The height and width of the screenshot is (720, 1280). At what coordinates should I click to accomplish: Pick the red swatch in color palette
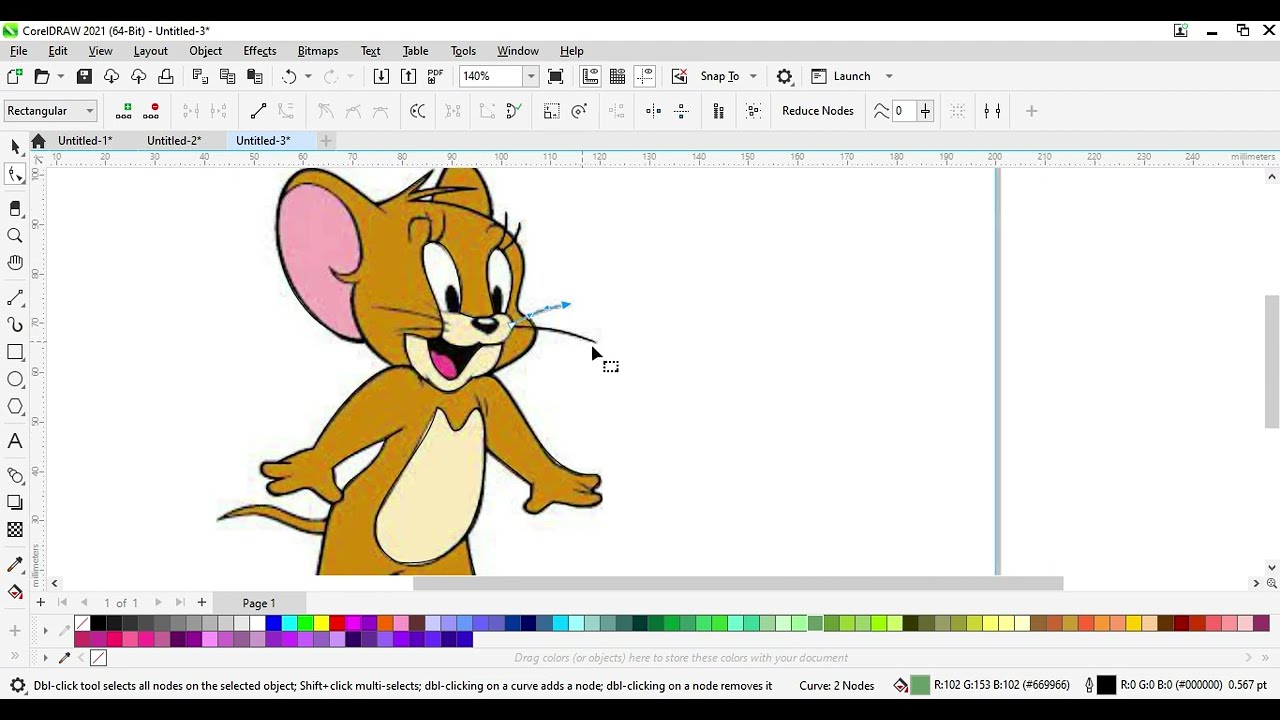point(337,624)
